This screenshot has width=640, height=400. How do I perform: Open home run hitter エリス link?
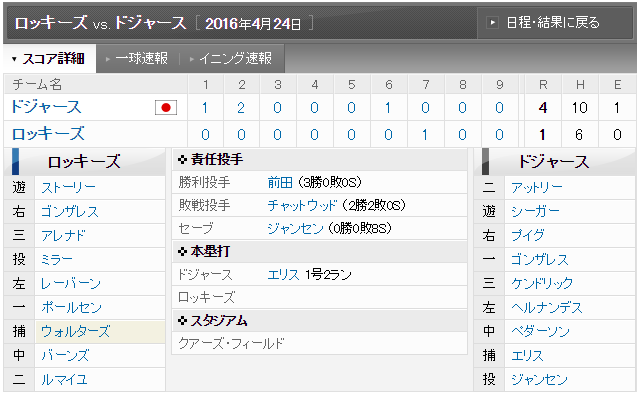[284, 275]
